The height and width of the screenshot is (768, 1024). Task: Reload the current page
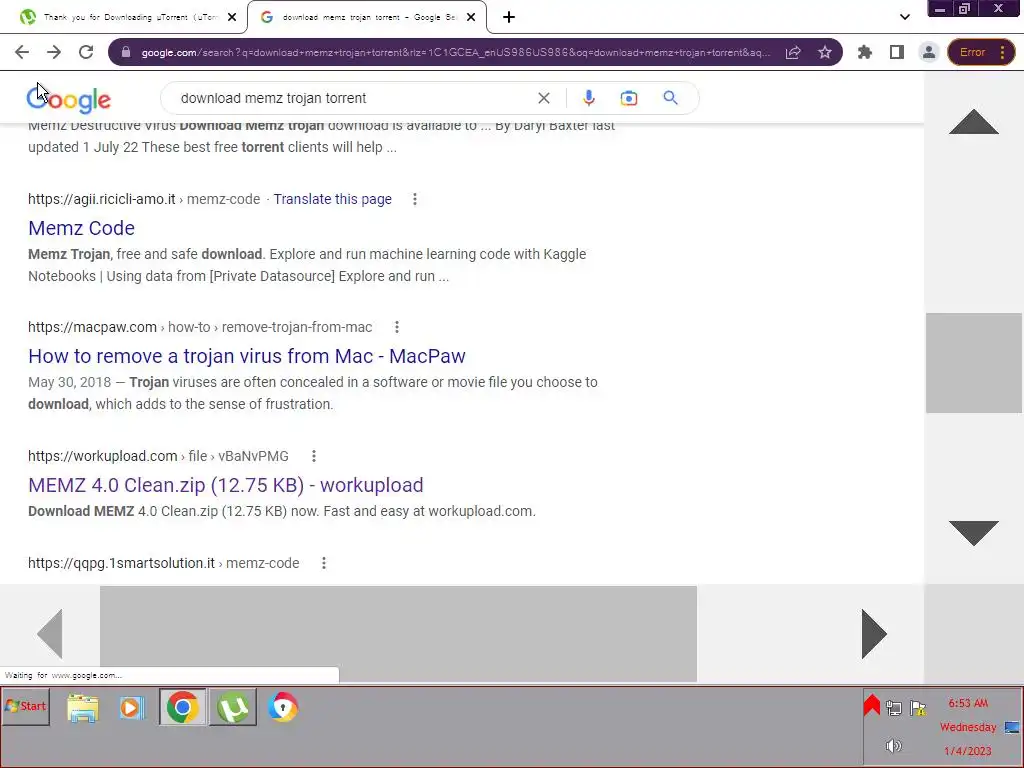[x=86, y=52]
